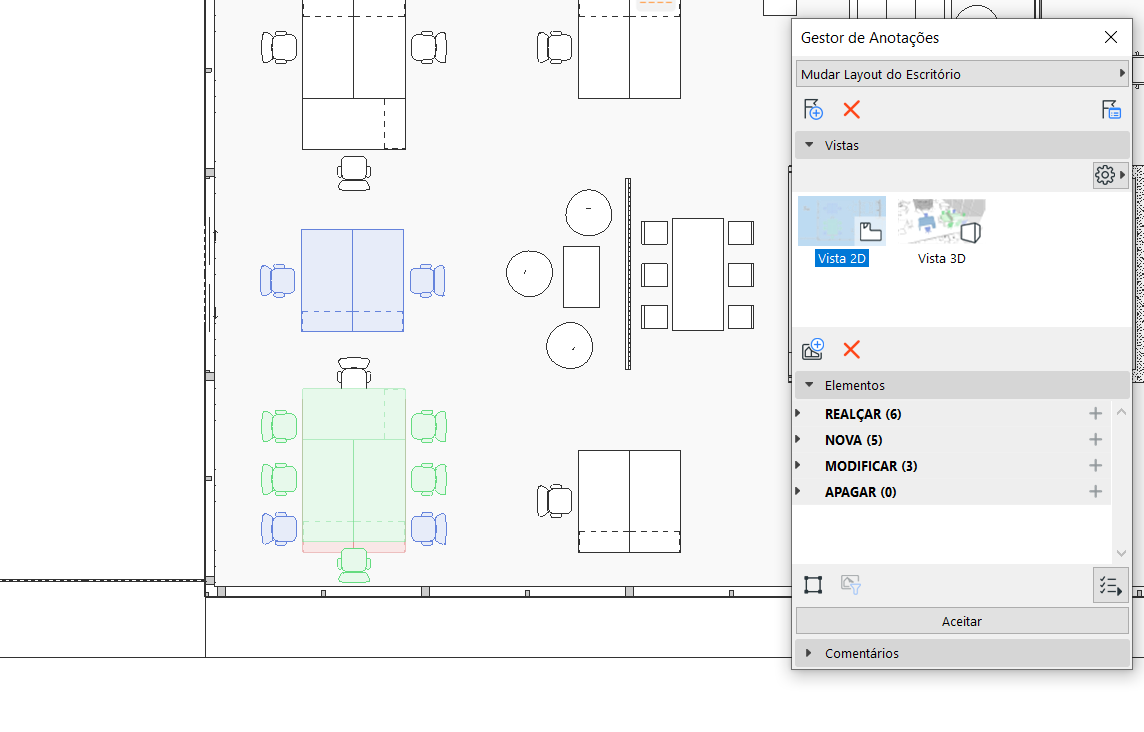This screenshot has height=732, width=1144.
Task: Open the annotation organizer list icon
Action: (x=1111, y=110)
